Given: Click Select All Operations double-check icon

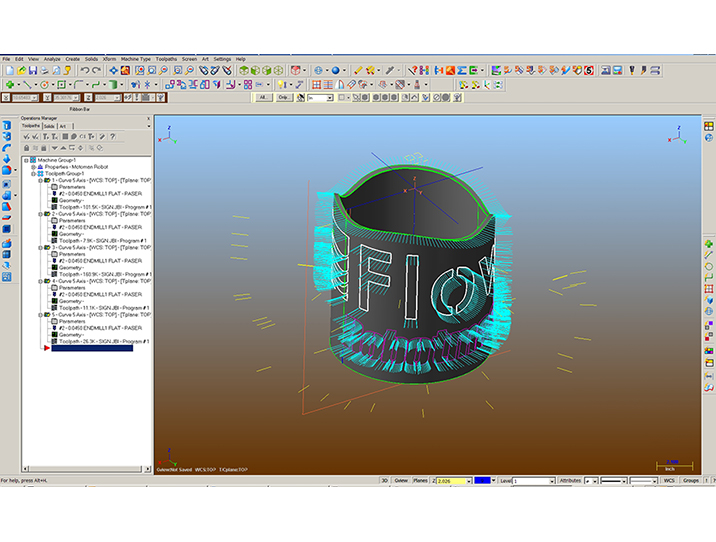Looking at the screenshot, I should pos(26,137).
